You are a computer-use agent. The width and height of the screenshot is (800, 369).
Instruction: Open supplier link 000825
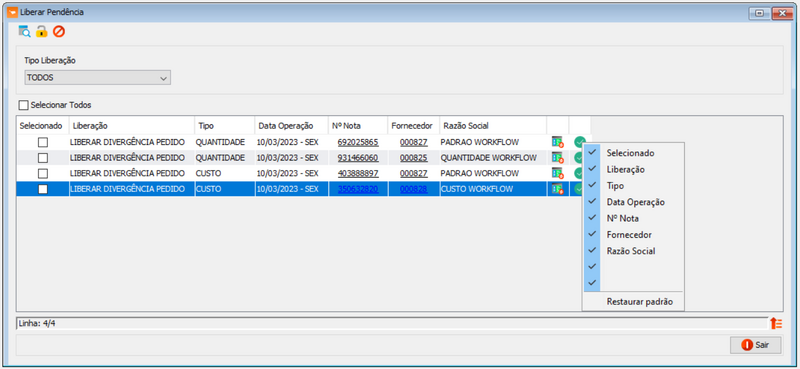[413, 158]
